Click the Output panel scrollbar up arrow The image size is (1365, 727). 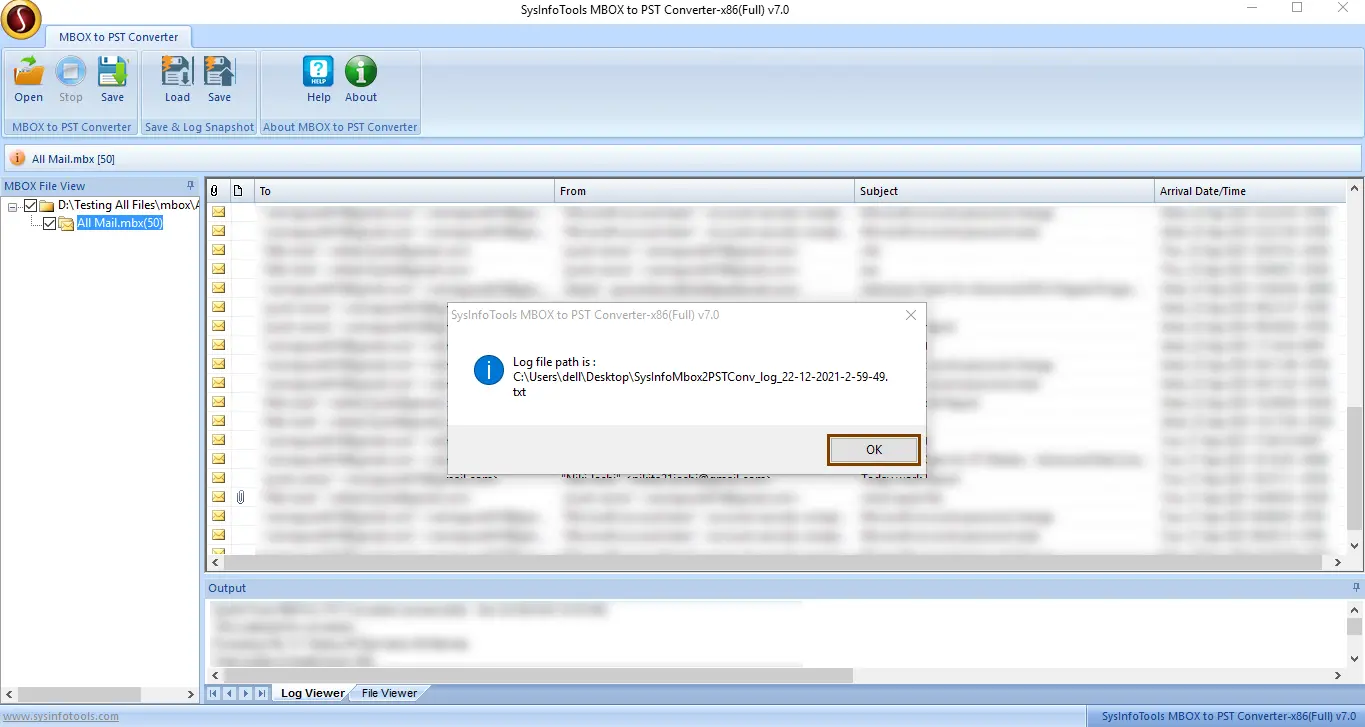(1356, 608)
